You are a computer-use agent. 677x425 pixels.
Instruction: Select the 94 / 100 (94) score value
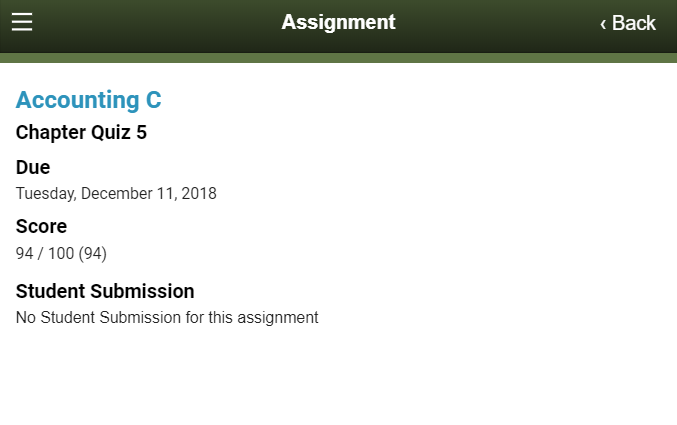click(61, 253)
